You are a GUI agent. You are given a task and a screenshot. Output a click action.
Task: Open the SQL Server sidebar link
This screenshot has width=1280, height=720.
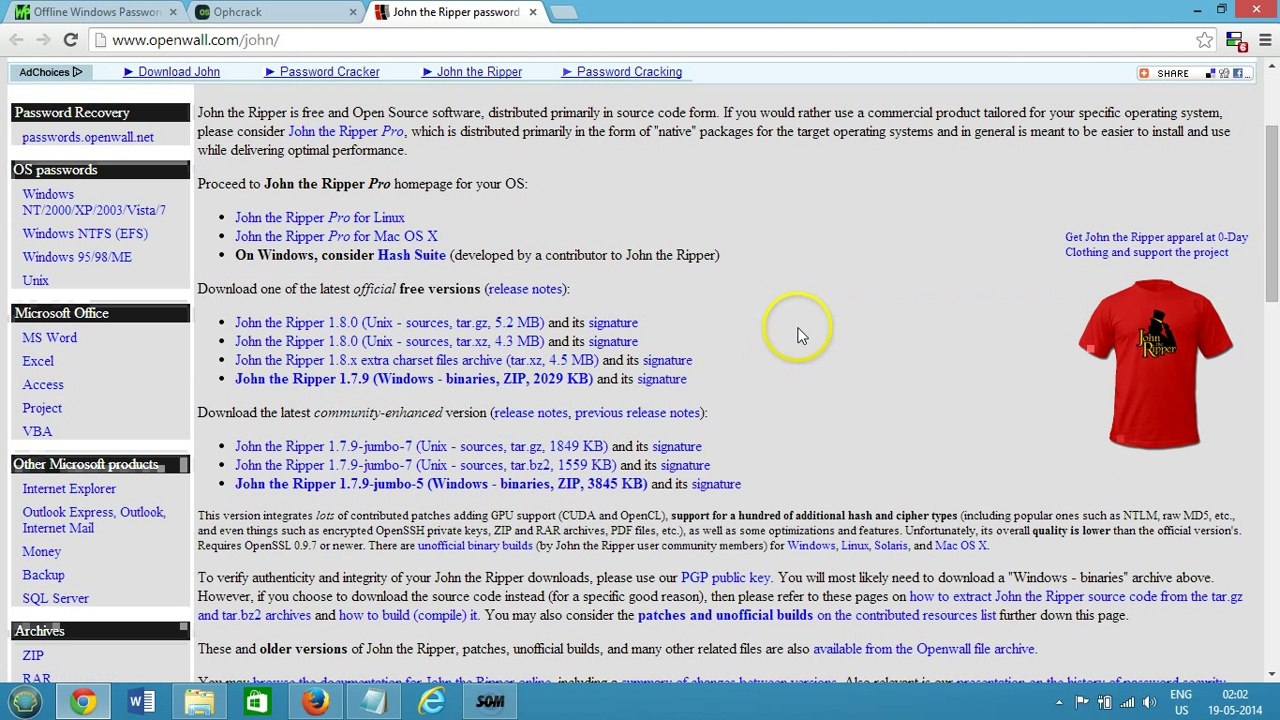click(55, 598)
